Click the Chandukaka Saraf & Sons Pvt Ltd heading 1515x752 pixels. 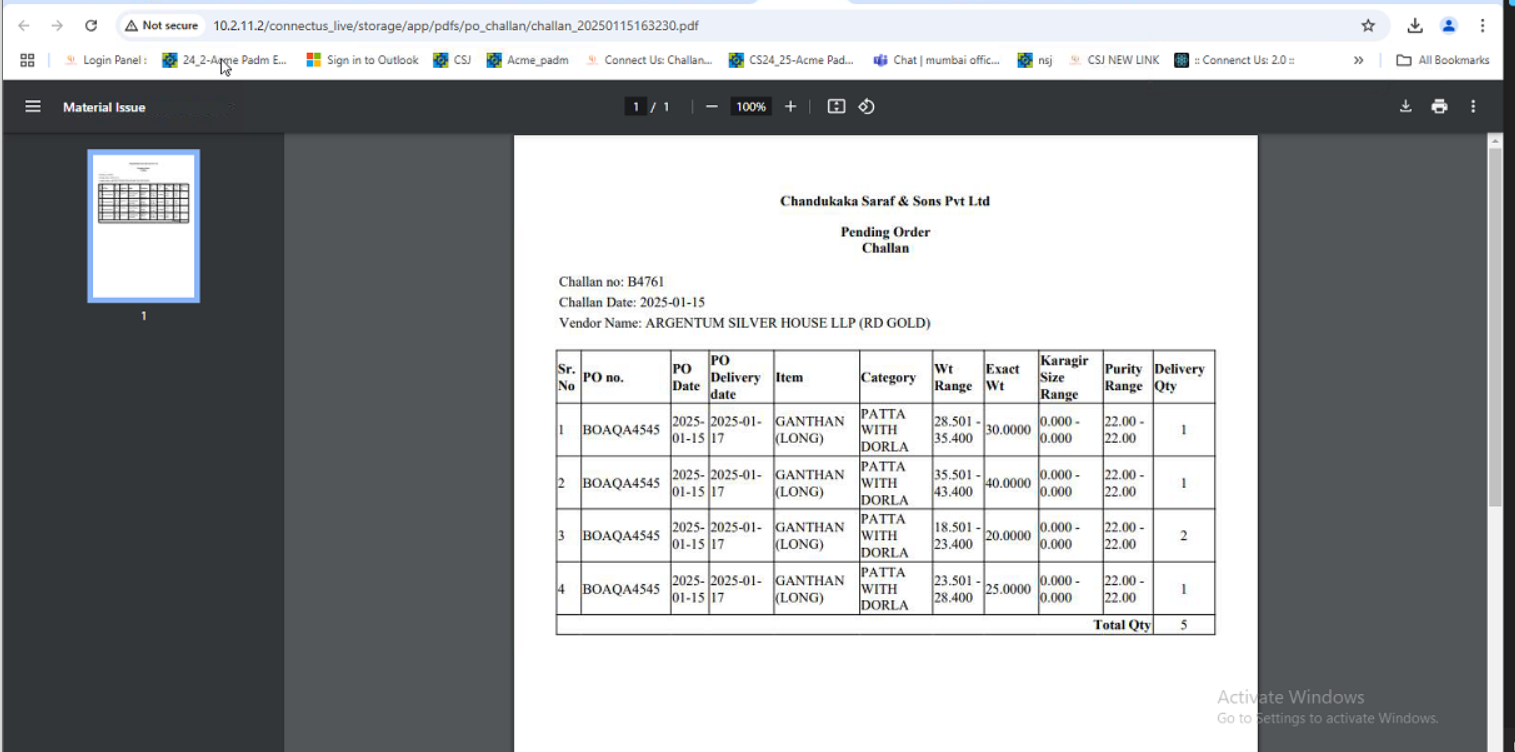(x=885, y=201)
